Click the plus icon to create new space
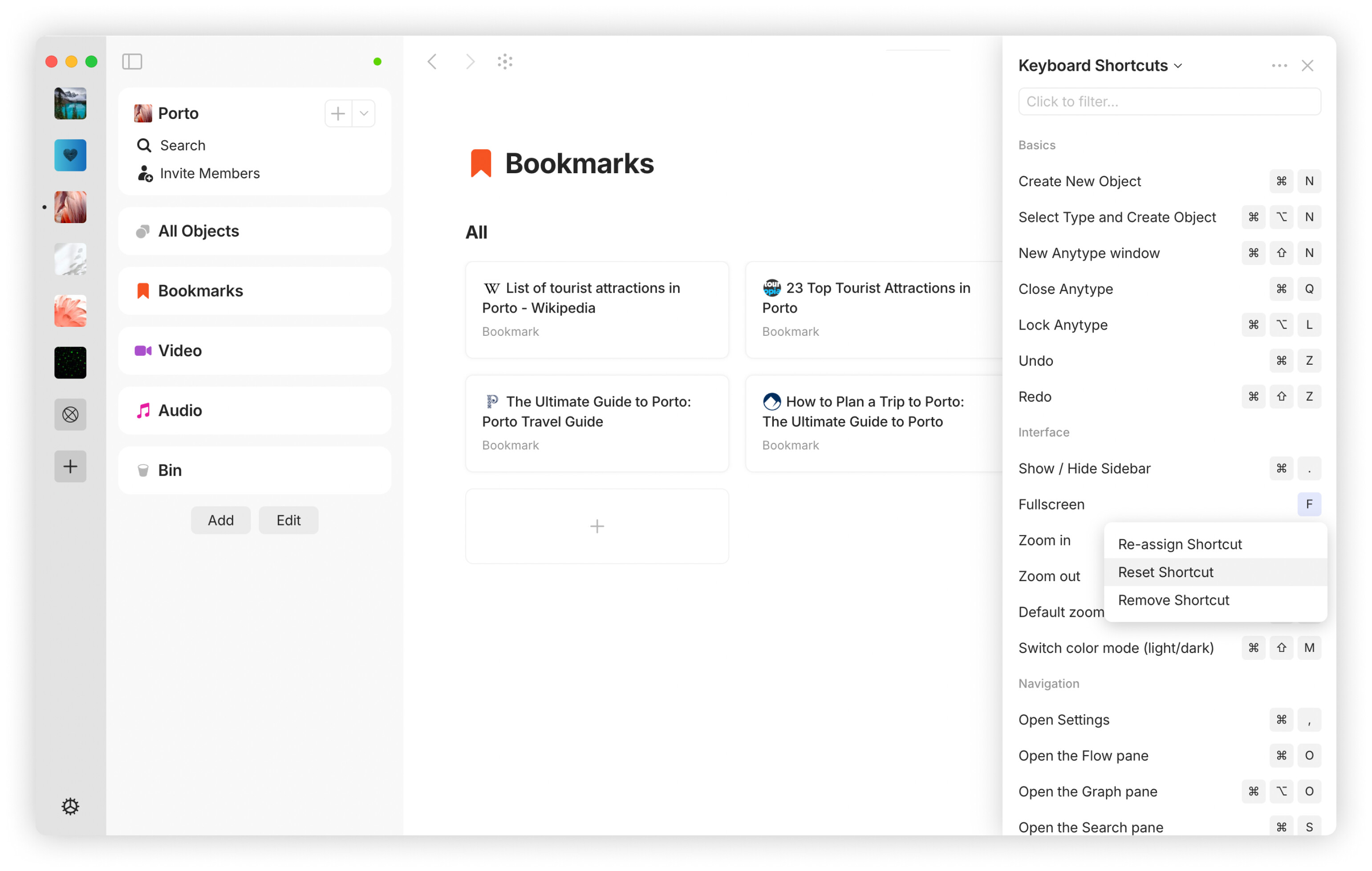Screen dimensions: 1372x871 (70, 466)
